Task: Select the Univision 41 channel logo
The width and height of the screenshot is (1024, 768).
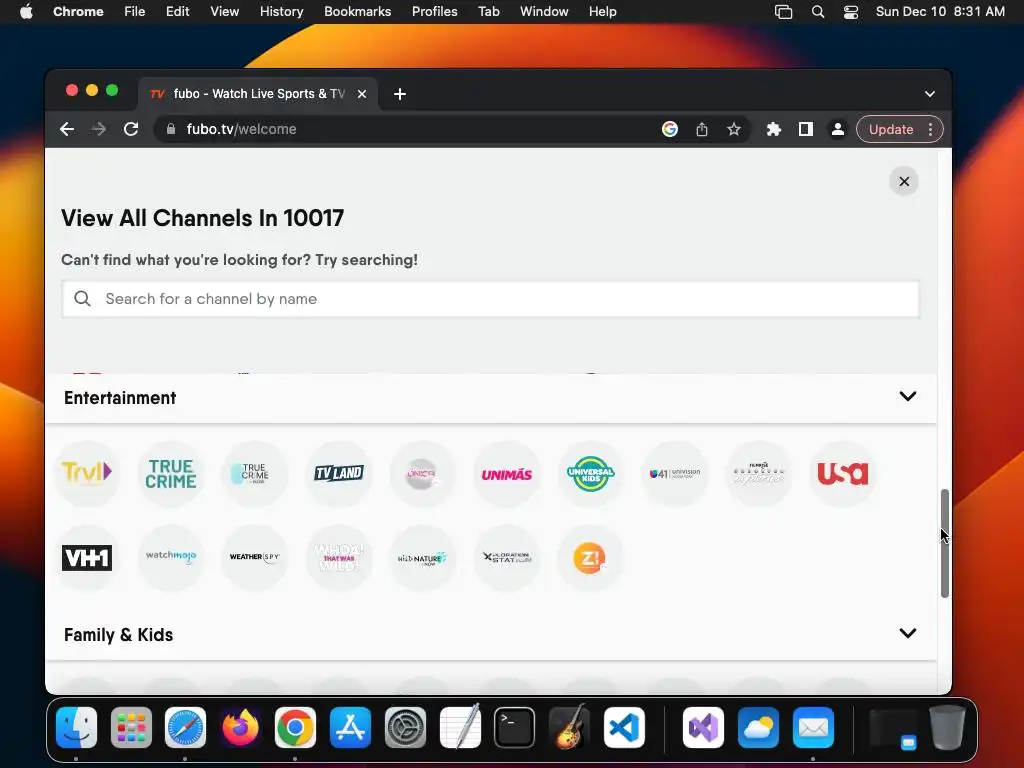Action: [x=675, y=473]
